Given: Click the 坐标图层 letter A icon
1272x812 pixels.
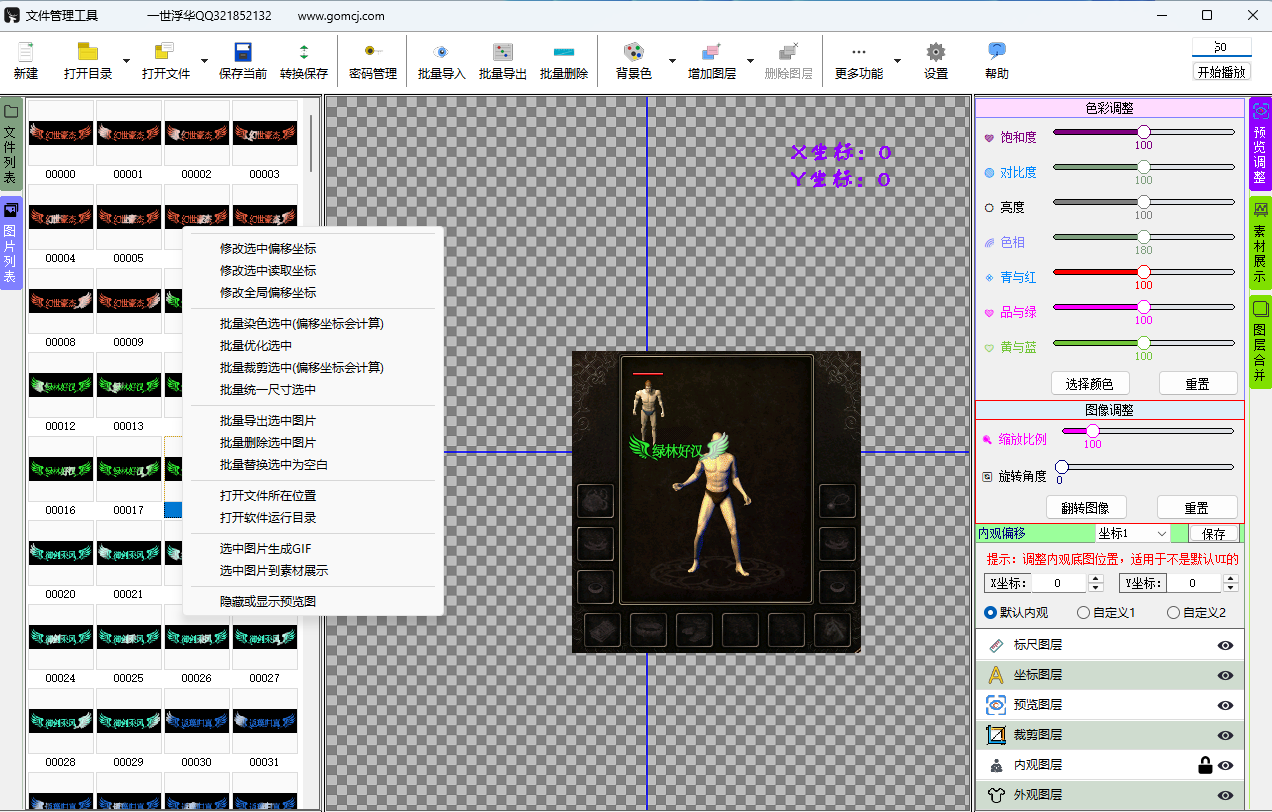Looking at the screenshot, I should point(996,675).
